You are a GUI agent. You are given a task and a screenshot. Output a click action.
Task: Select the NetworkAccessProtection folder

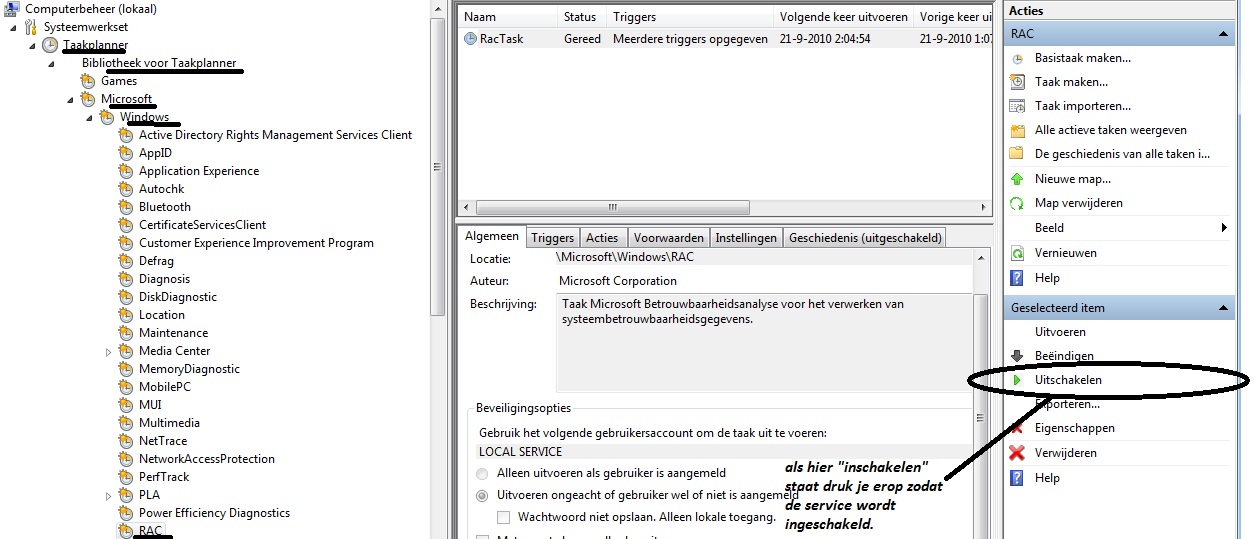pos(207,459)
